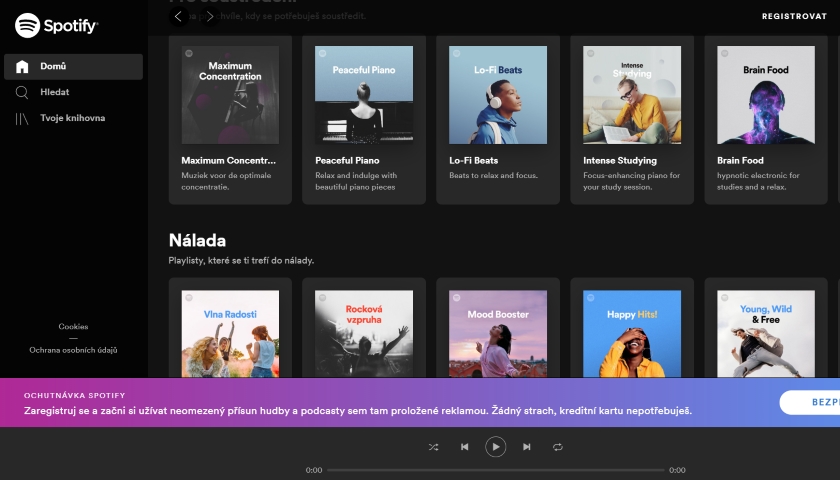840x480 pixels.
Task: Click 'Playlisty, které se ti trefí' subtitle
Action: point(241,260)
